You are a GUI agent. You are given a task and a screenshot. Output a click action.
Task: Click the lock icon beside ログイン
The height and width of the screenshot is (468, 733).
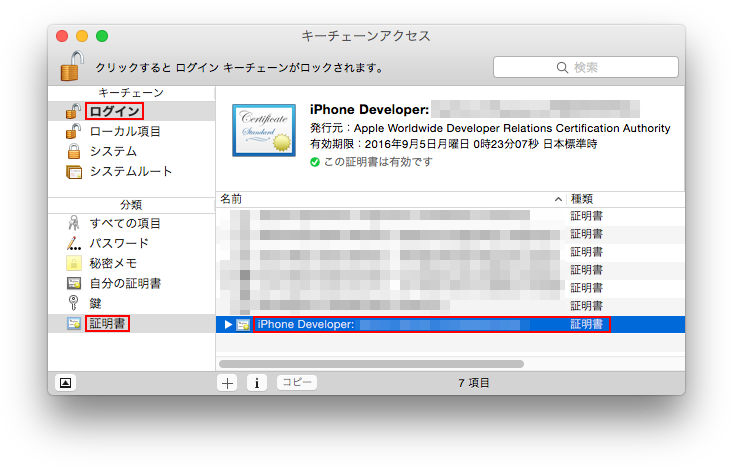coord(73,111)
